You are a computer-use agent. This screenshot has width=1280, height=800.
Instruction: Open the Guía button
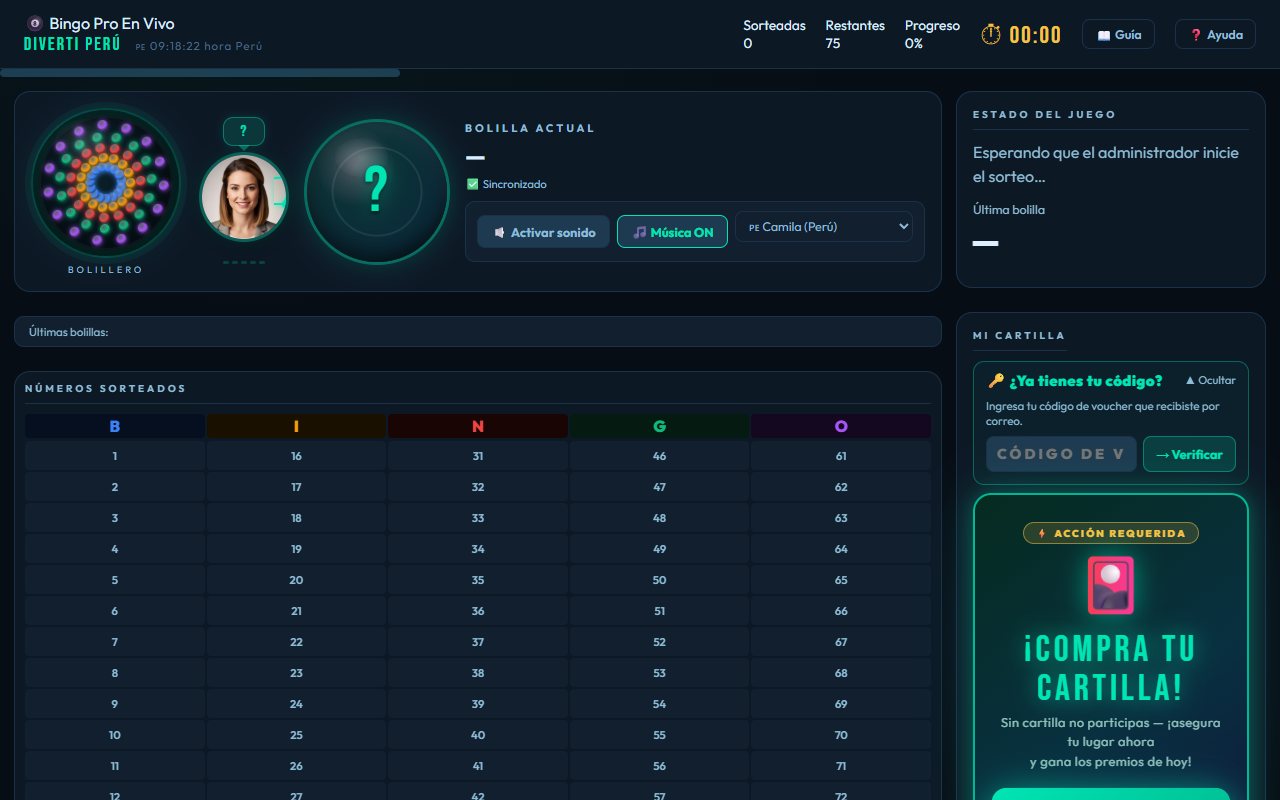[x=1119, y=35]
